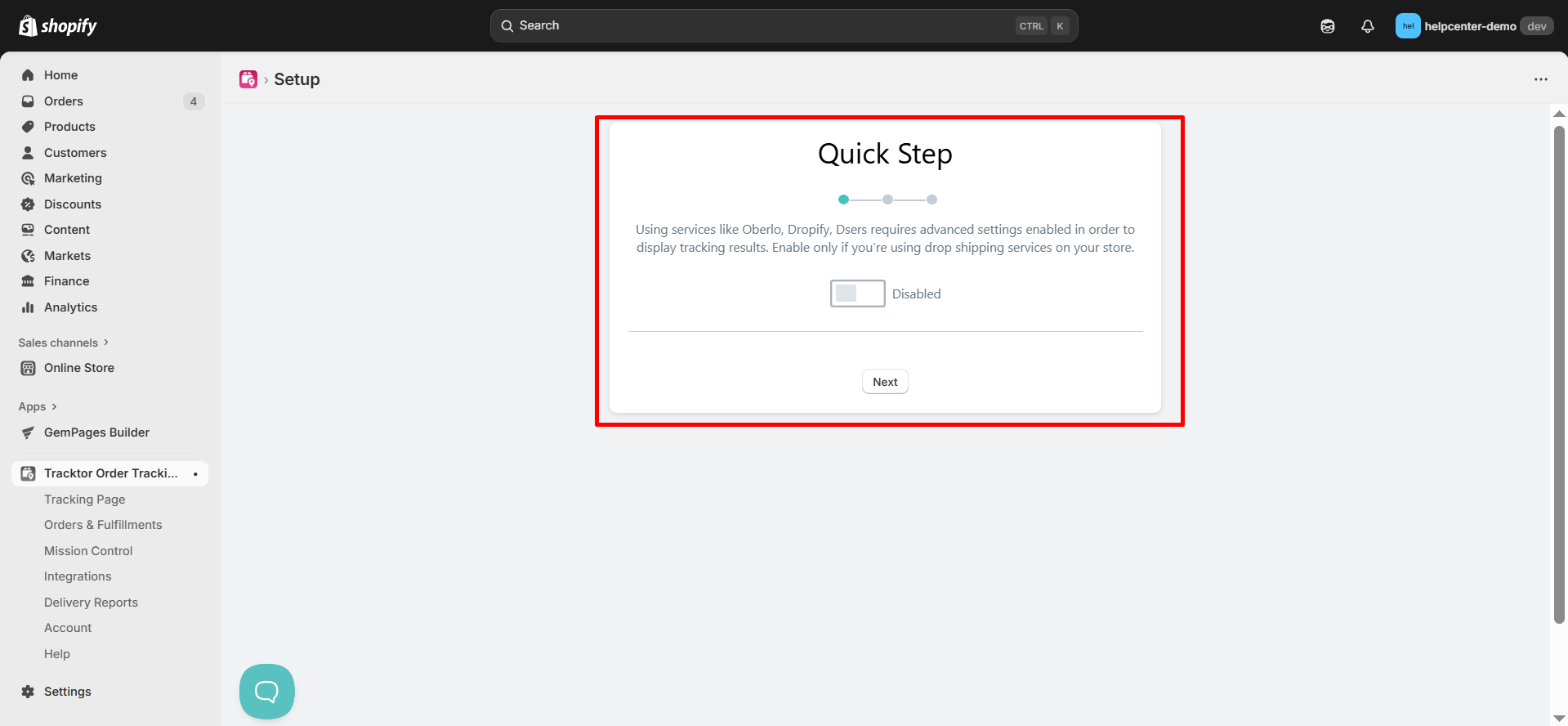Click the Online Store storefront icon
1568x726 pixels.
click(x=28, y=368)
